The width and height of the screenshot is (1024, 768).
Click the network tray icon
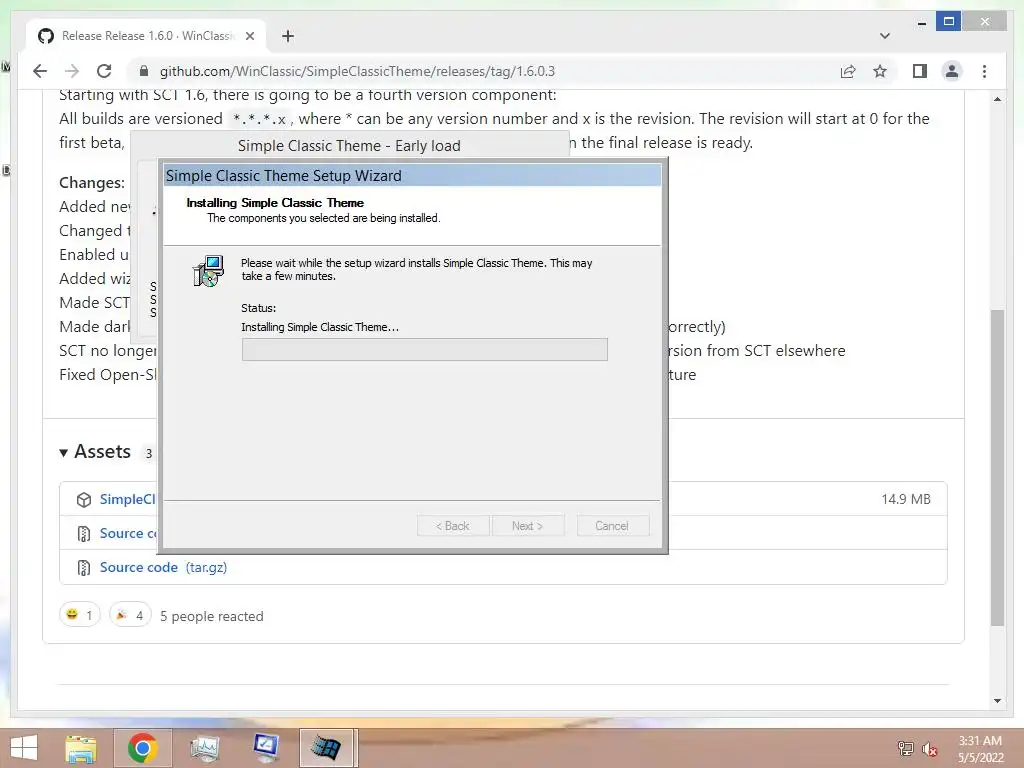pos(905,748)
